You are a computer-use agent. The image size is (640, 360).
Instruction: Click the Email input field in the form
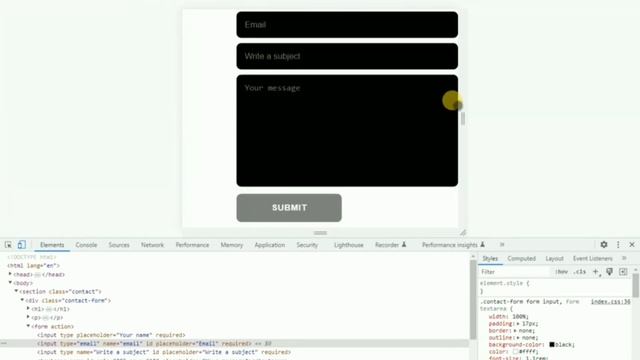click(x=347, y=24)
